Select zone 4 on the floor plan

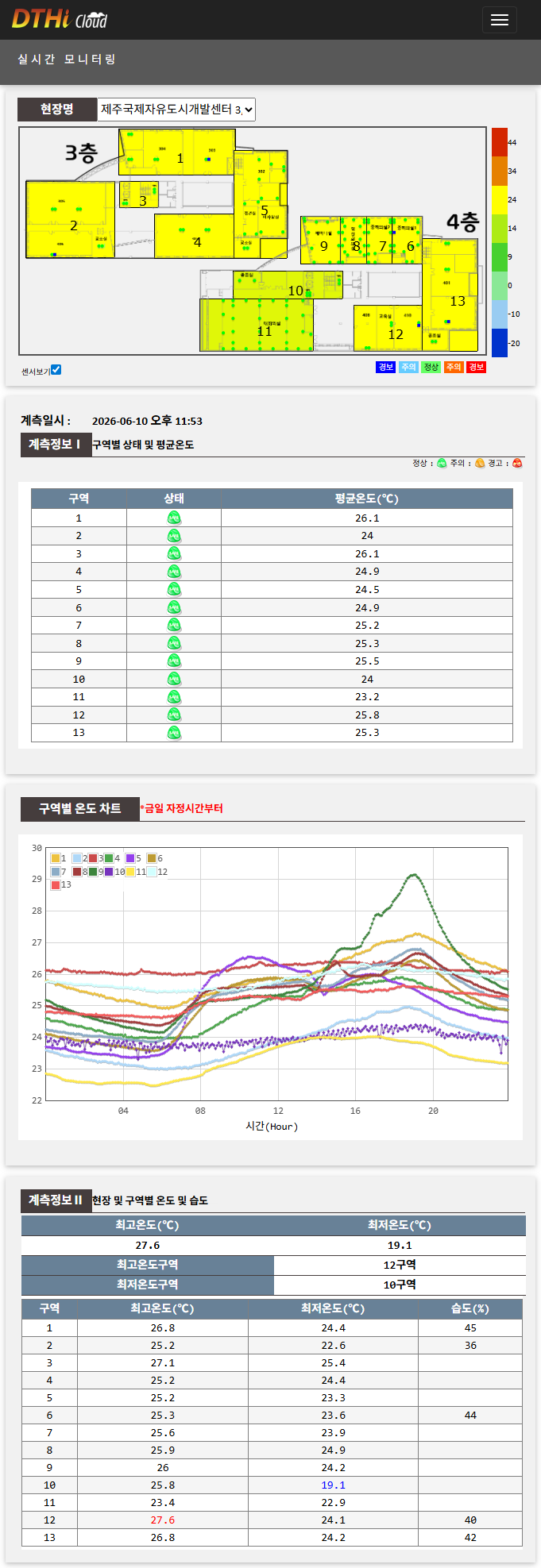[195, 236]
